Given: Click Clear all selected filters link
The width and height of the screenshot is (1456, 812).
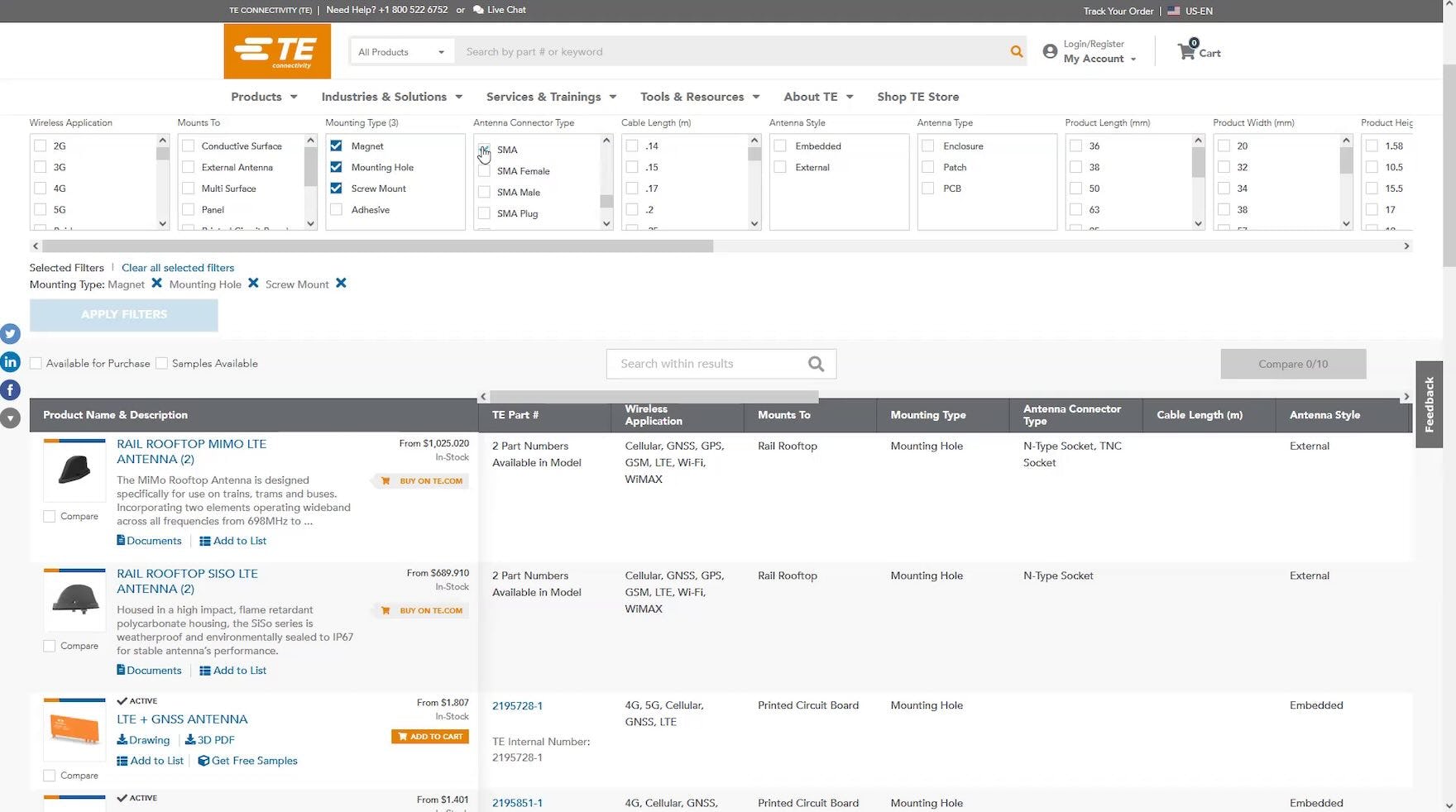Looking at the screenshot, I should click(178, 268).
